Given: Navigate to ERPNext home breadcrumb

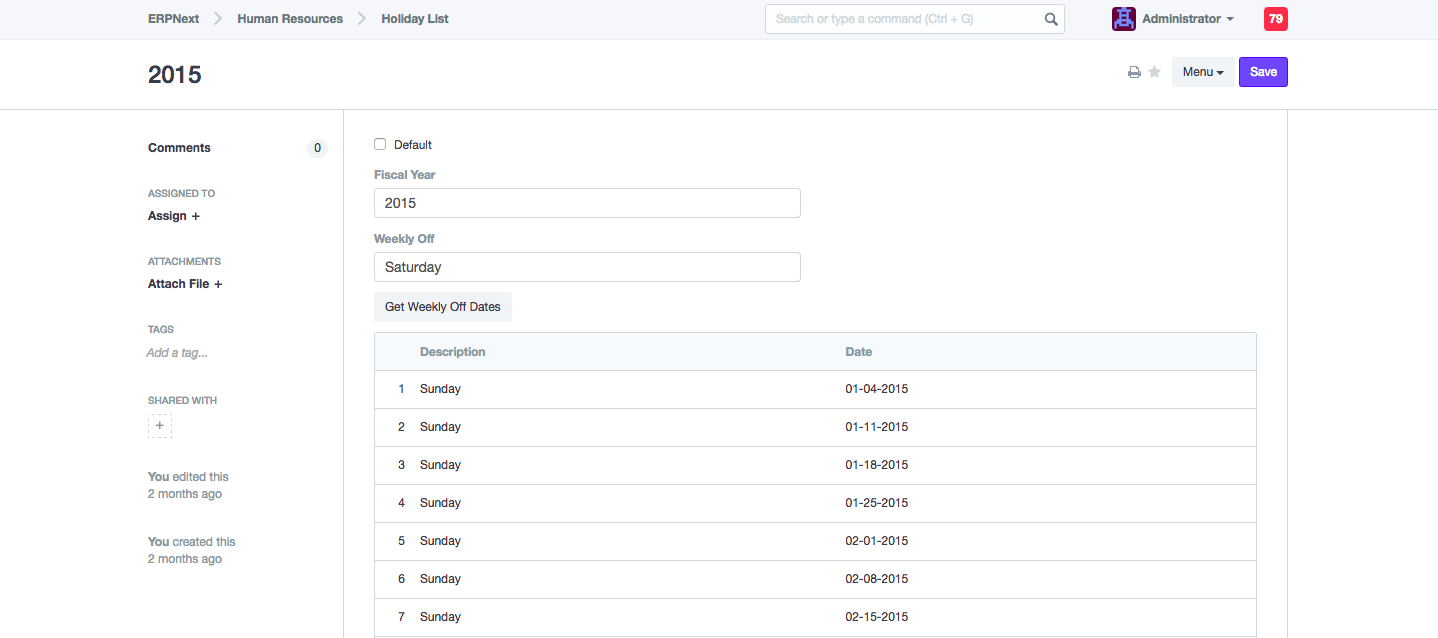Looking at the screenshot, I should coord(172,19).
